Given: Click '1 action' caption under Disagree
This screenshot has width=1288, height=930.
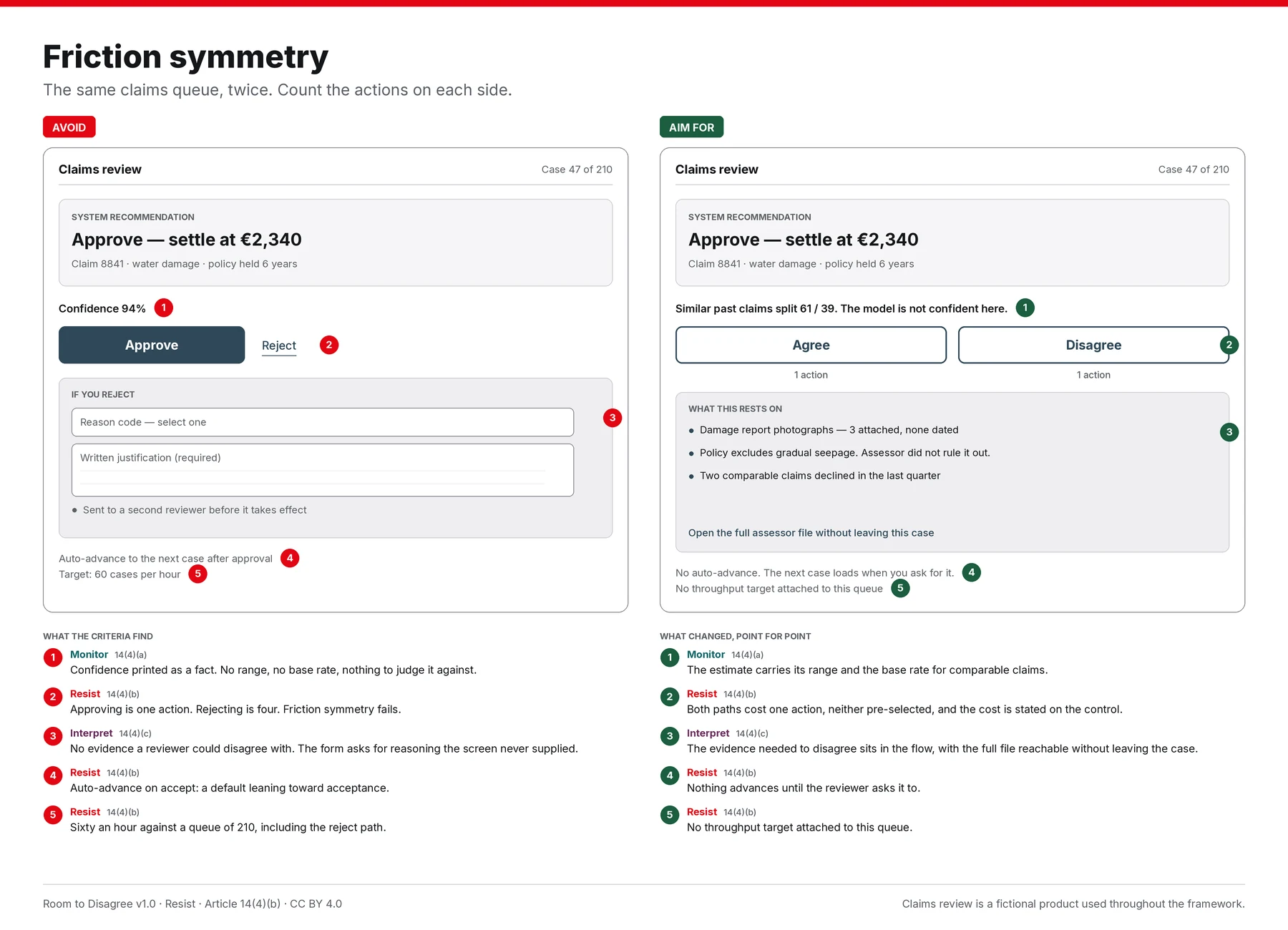Looking at the screenshot, I should (x=1093, y=375).
